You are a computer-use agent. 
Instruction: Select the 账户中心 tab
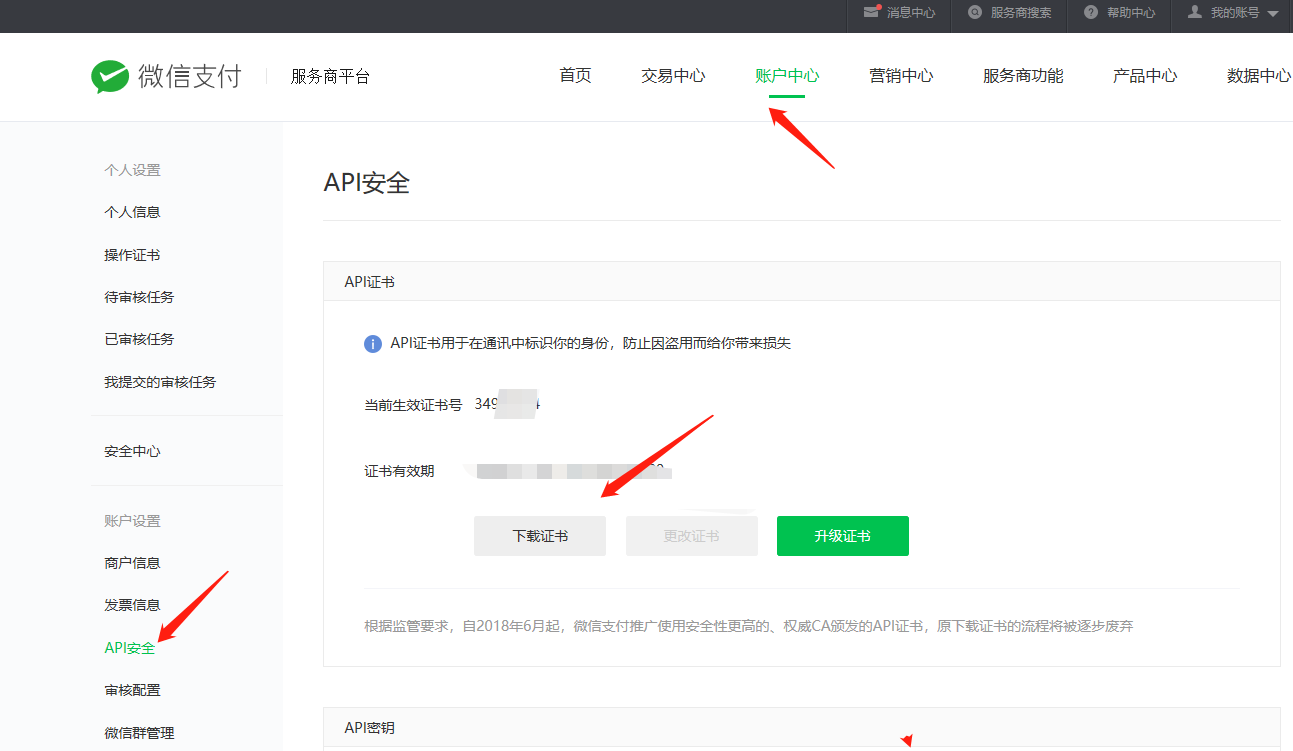787,76
